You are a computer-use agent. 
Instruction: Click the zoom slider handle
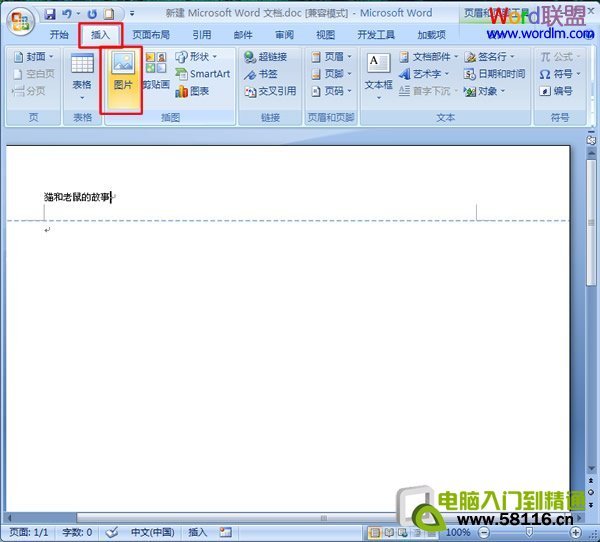[529, 532]
